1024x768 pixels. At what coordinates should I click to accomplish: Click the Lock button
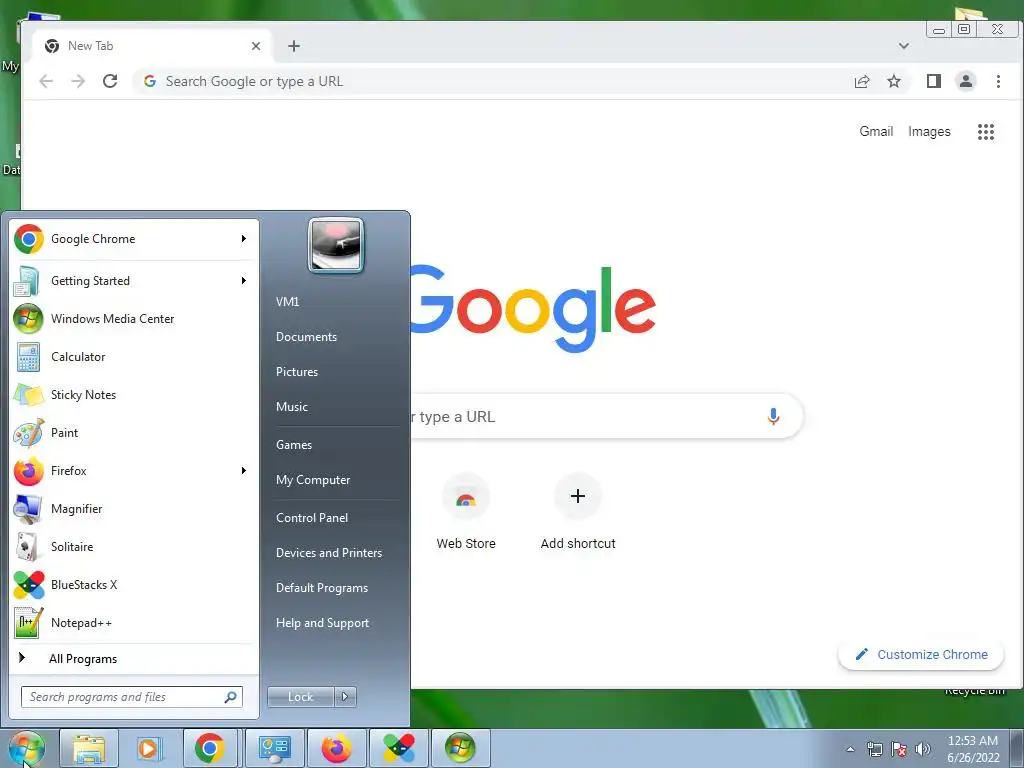point(301,697)
